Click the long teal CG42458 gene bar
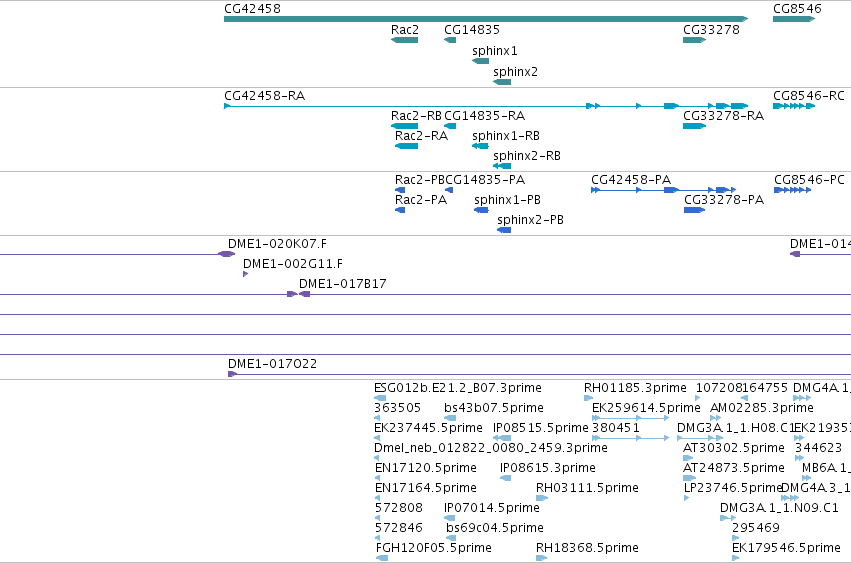The image size is (851, 563). click(x=486, y=19)
